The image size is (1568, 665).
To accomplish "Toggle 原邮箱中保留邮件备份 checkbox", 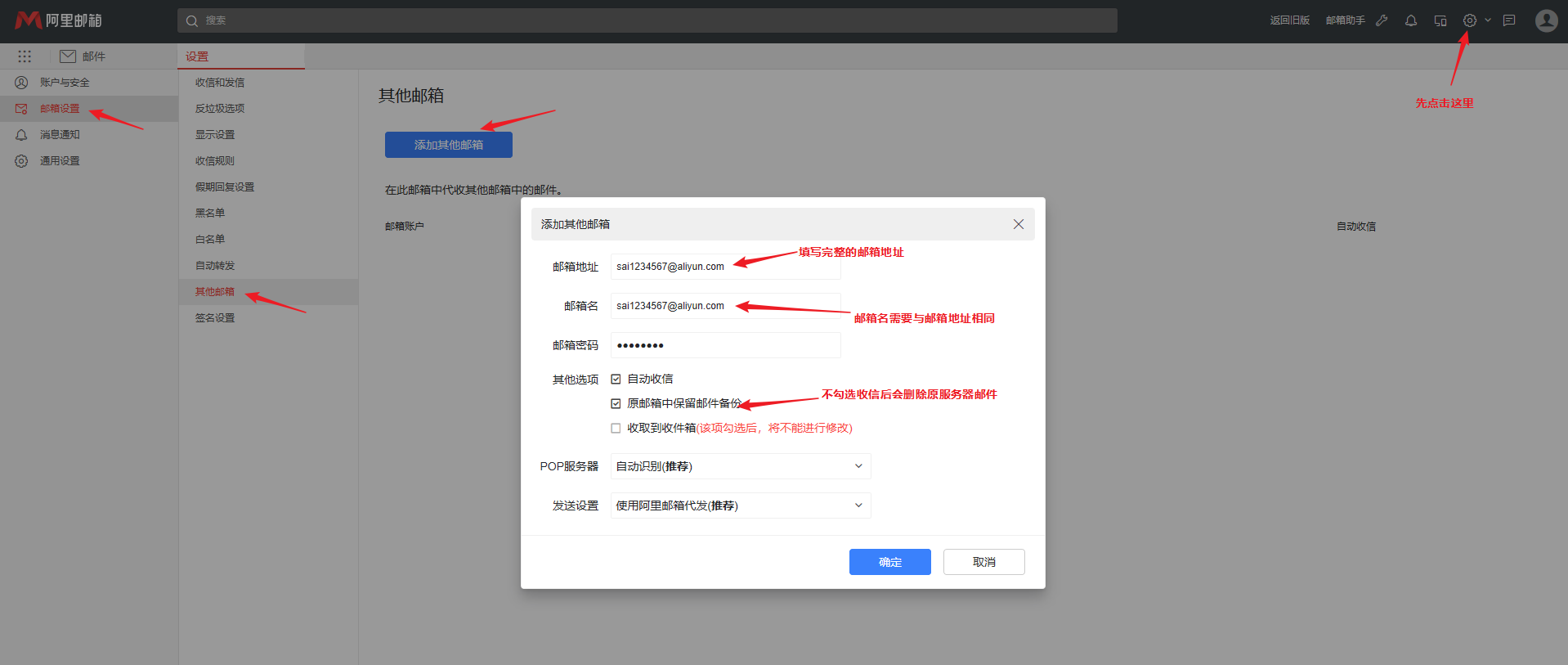I will click(x=616, y=404).
